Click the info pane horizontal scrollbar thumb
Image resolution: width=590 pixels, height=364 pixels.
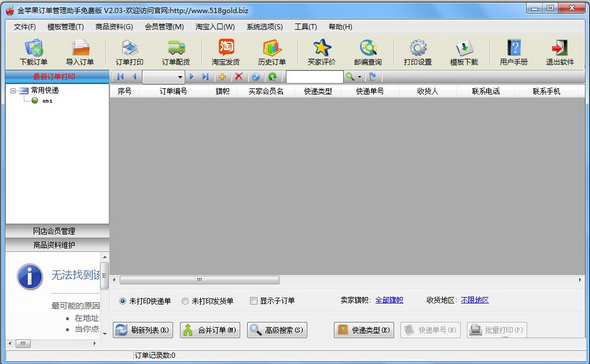23,344
